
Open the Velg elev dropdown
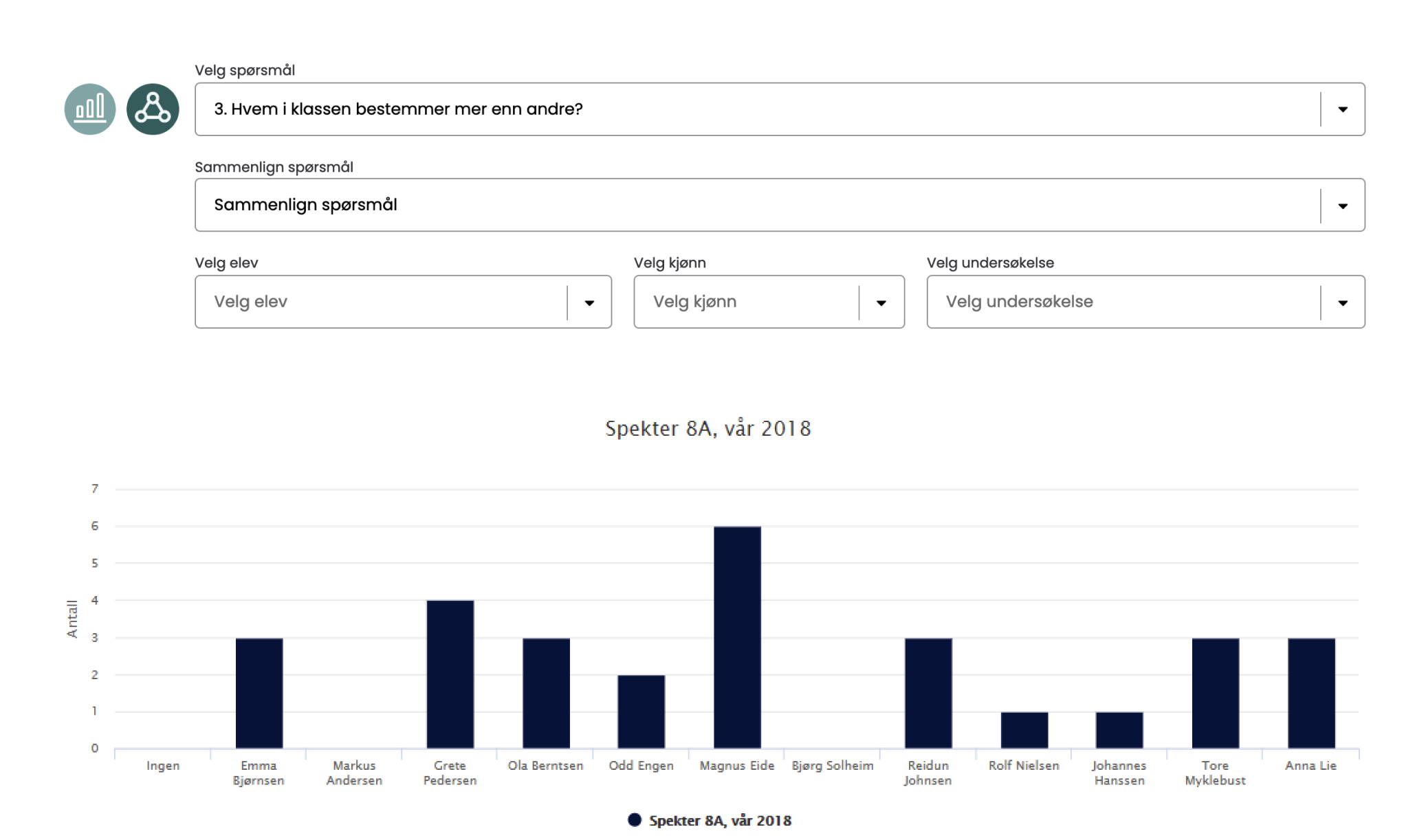[402, 302]
